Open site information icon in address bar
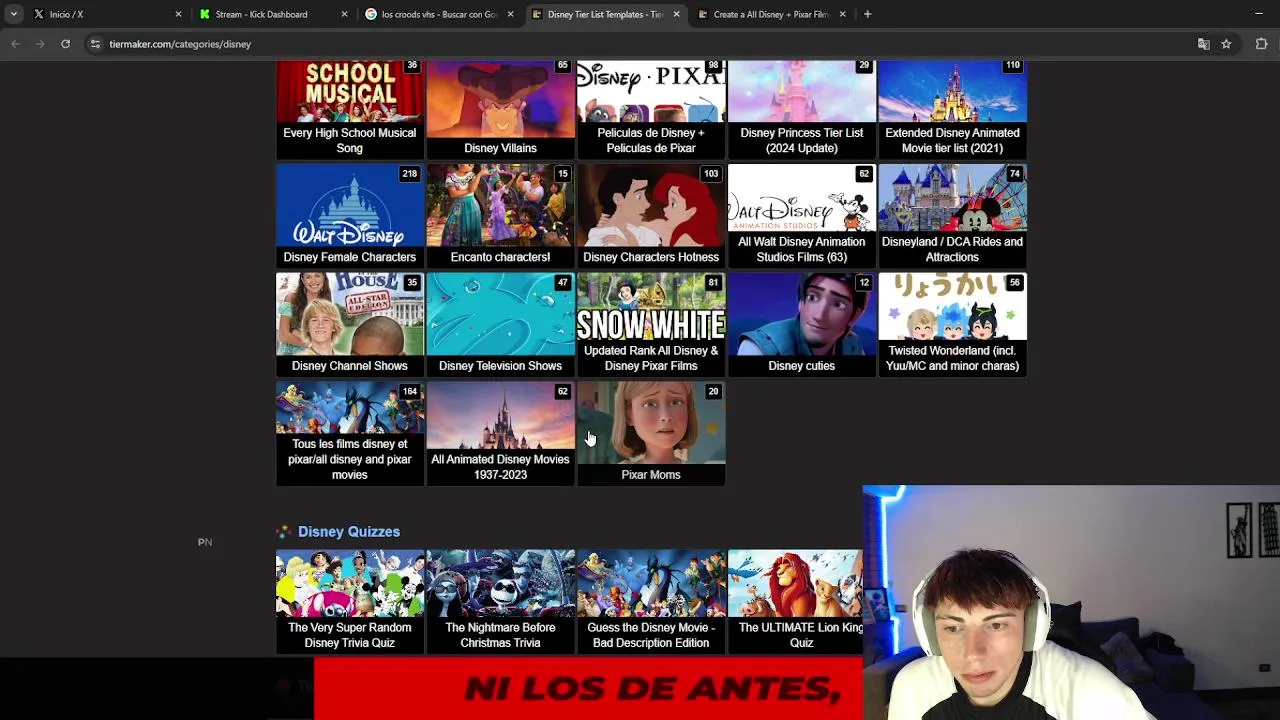The image size is (1280, 720). 95,44
